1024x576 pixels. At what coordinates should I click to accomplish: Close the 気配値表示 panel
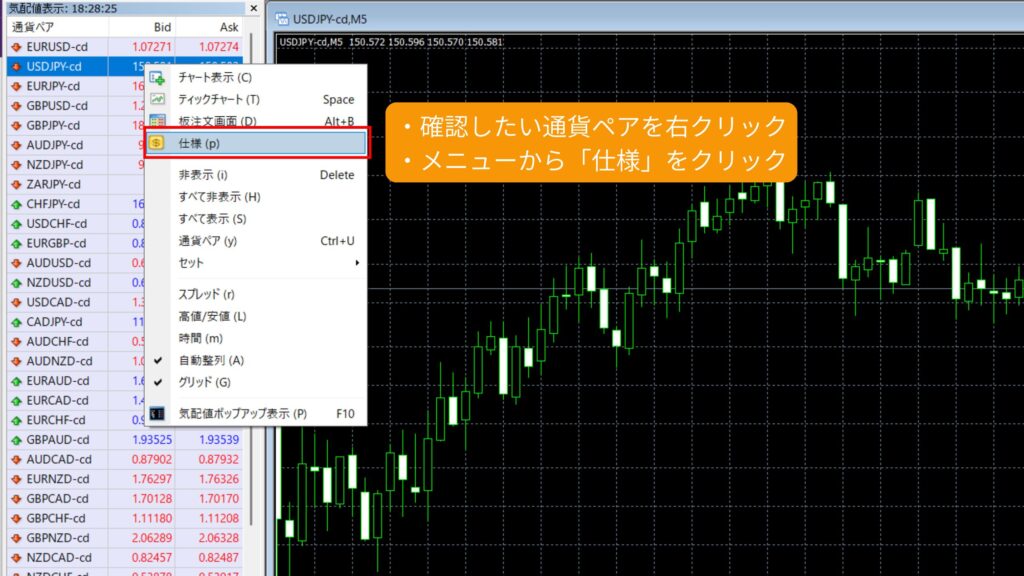click(253, 8)
